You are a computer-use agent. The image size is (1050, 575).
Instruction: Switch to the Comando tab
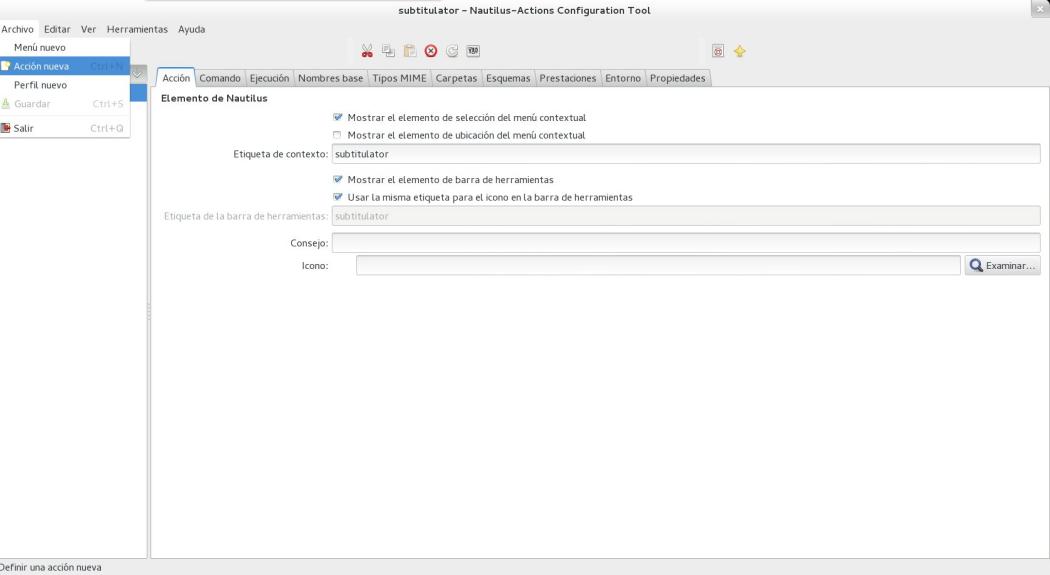220,78
